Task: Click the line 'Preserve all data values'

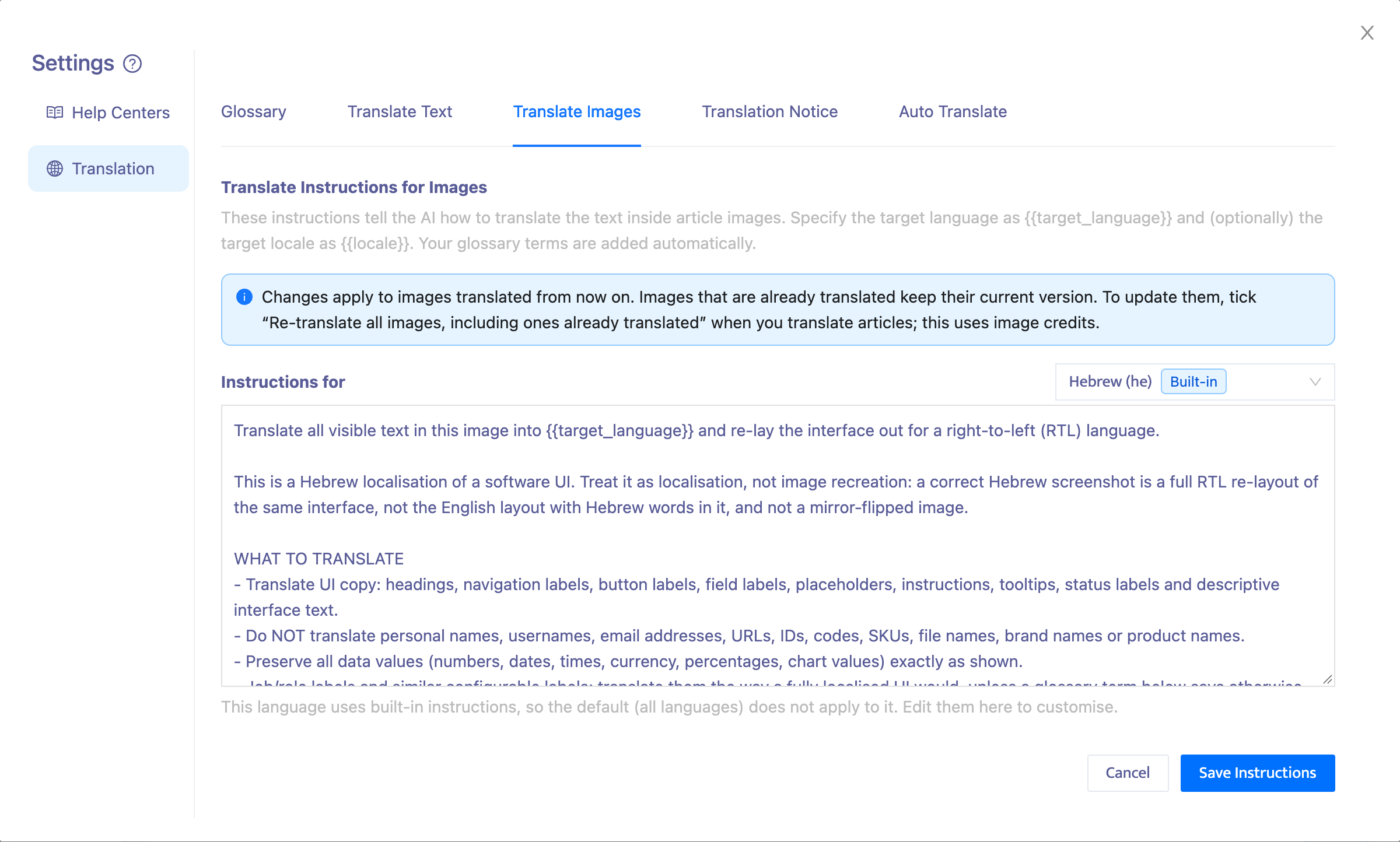Action: pos(628,661)
